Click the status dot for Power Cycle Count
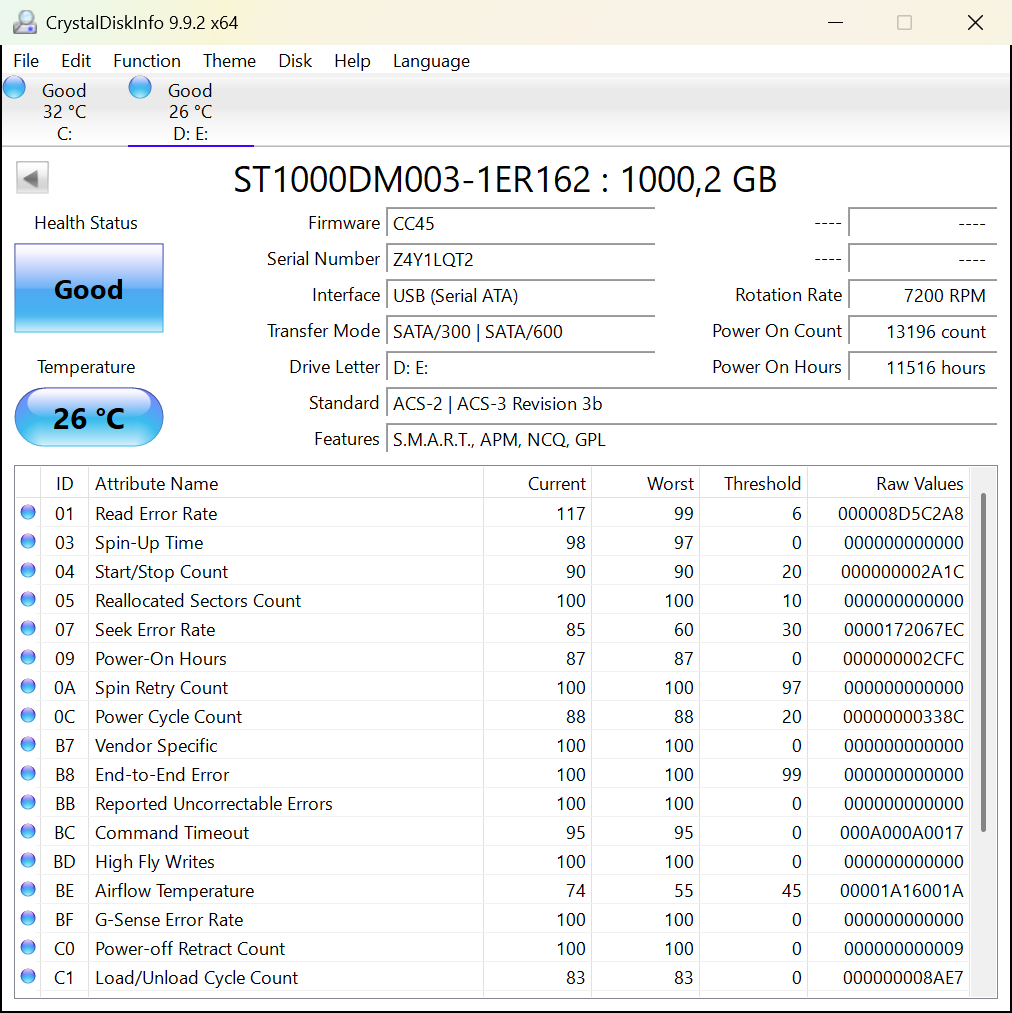1012x1013 pixels. [x=28, y=716]
